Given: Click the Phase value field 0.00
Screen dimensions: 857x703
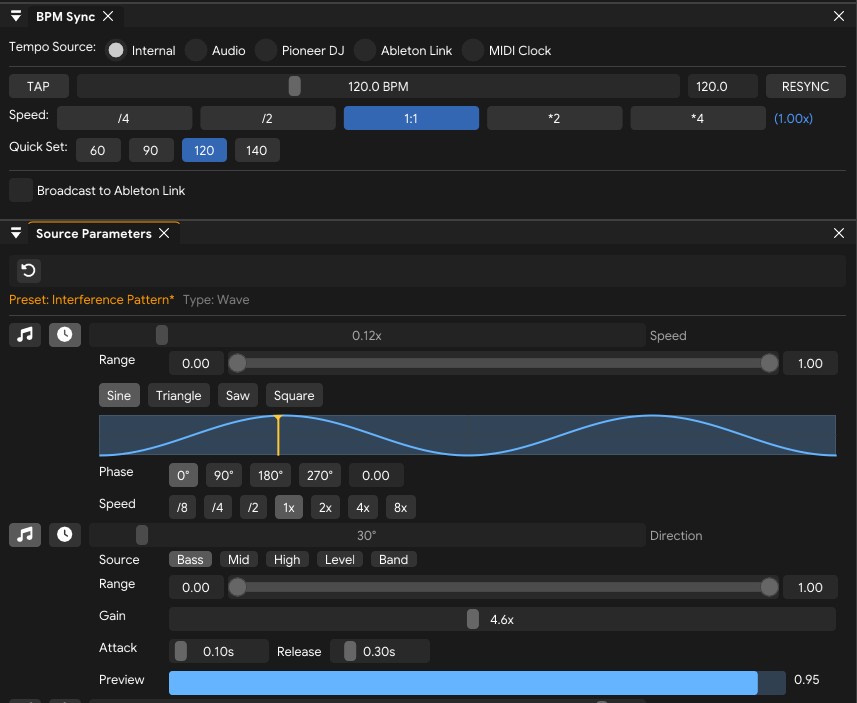Looking at the screenshot, I should click(376, 475).
